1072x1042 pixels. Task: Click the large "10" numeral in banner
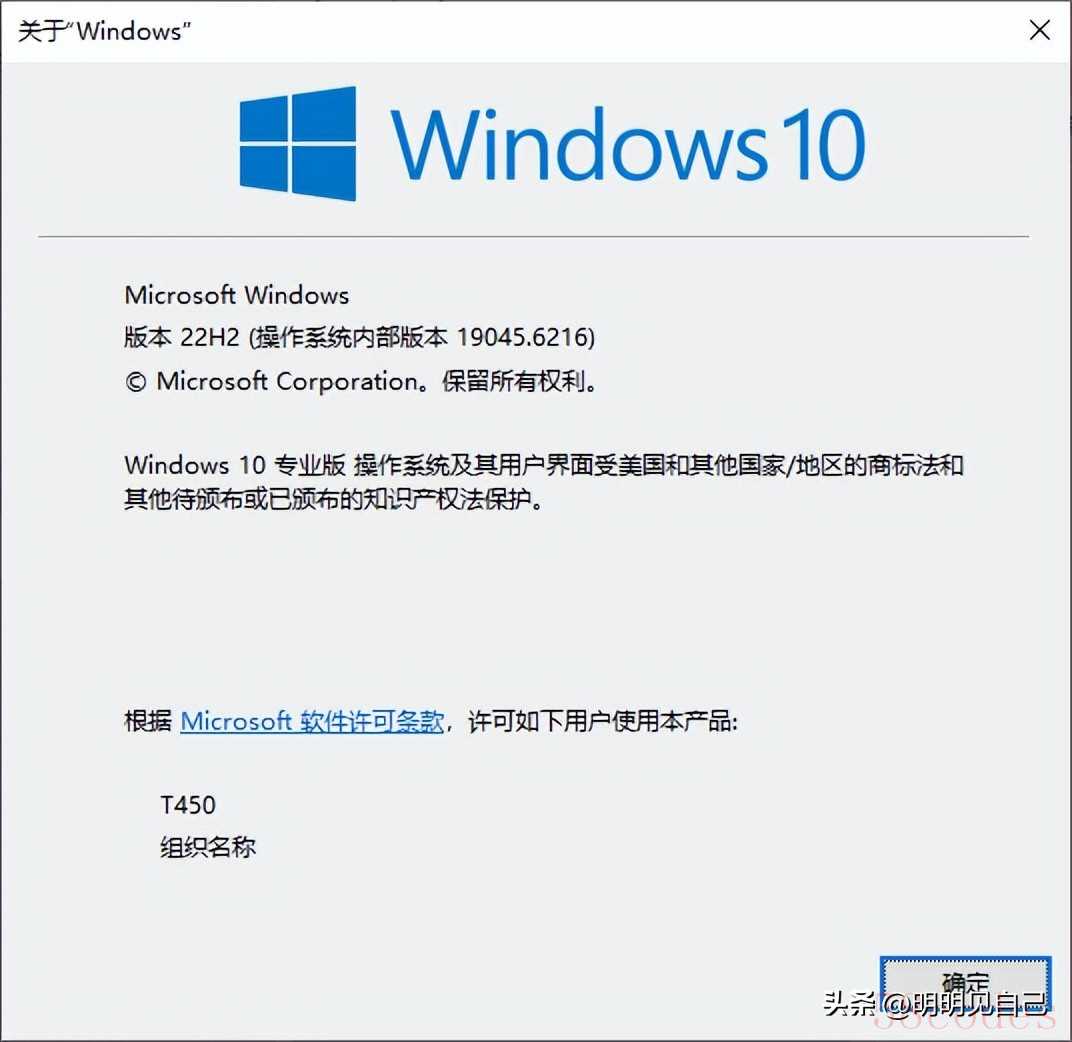pos(824,145)
